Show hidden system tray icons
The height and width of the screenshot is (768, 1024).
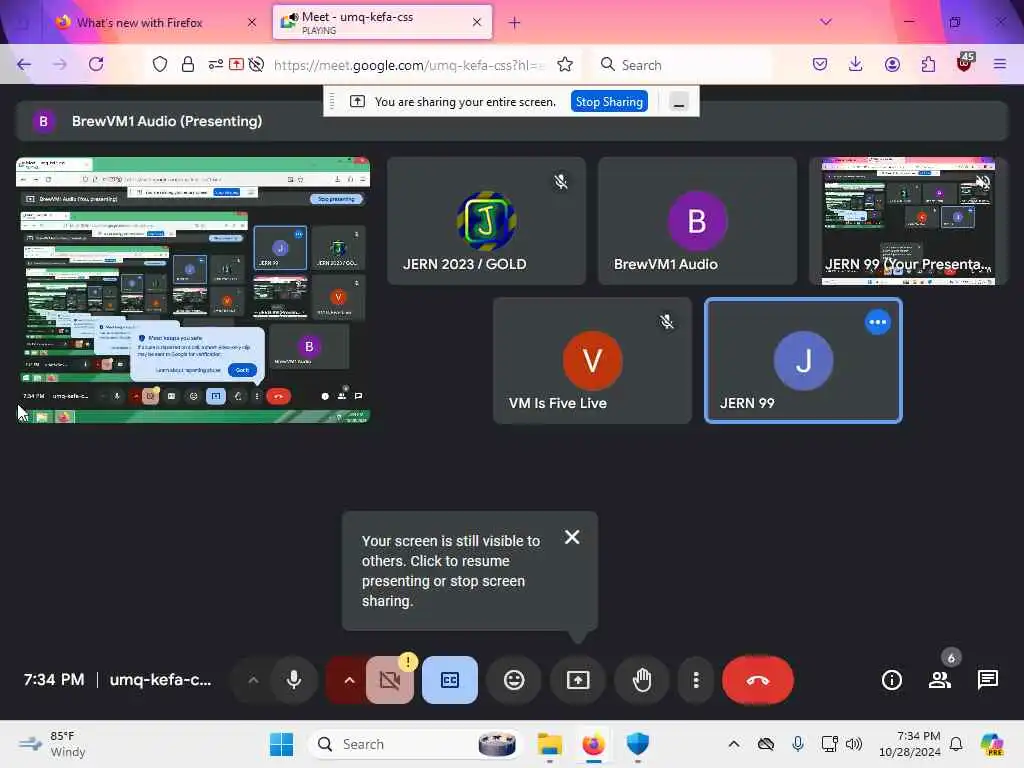pyautogui.click(x=734, y=744)
